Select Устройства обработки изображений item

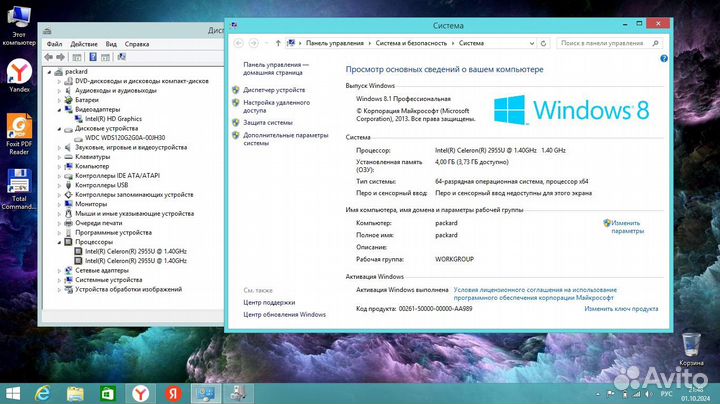point(129,290)
